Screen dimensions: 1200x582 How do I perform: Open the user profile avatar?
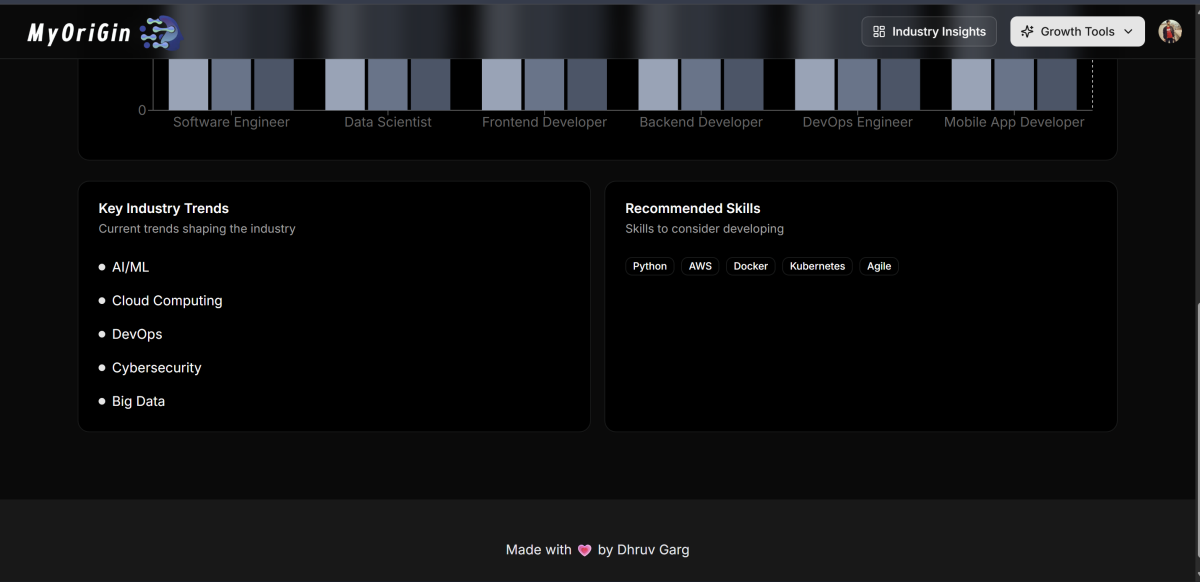coord(1170,32)
